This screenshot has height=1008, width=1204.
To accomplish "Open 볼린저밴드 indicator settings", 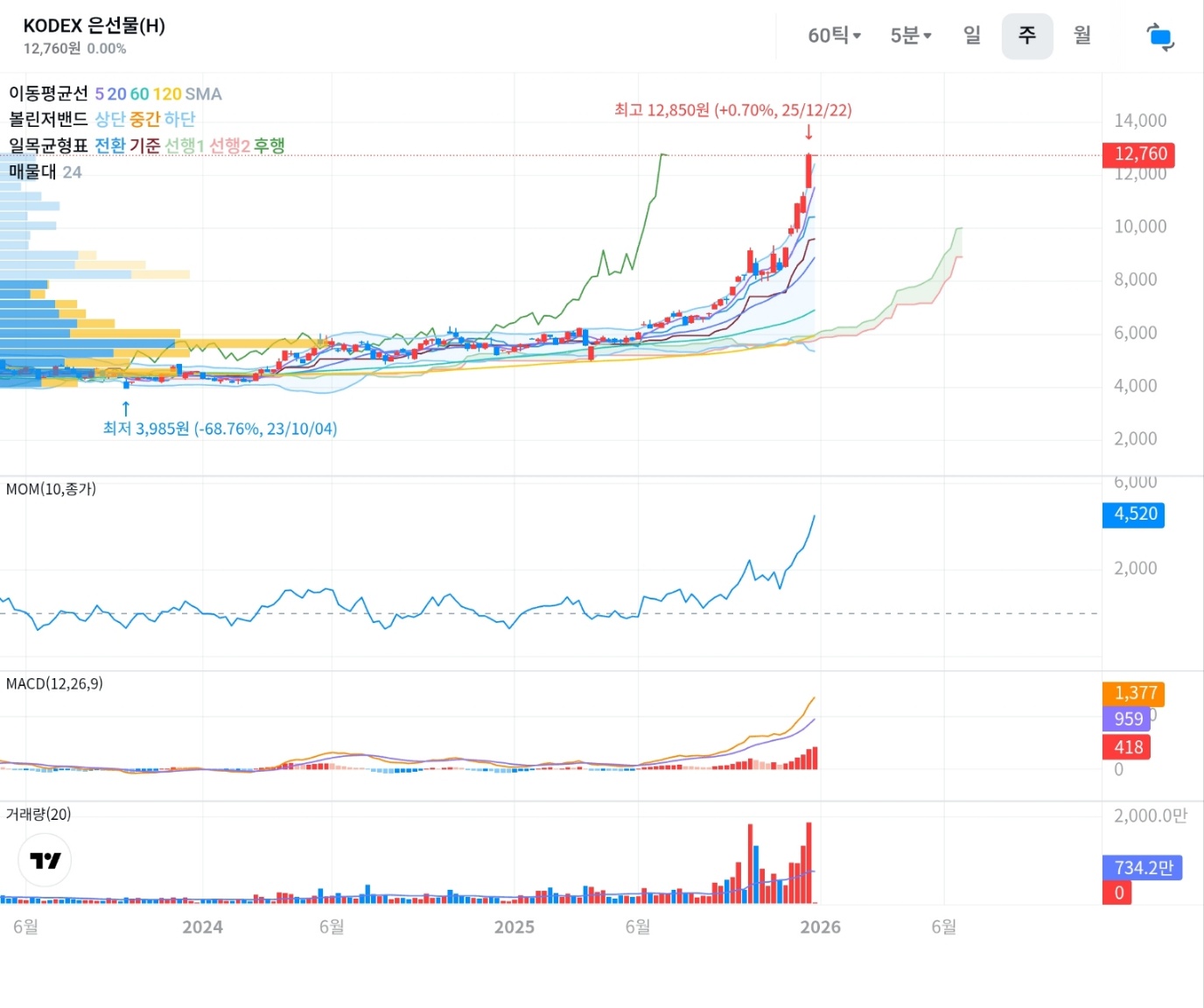I will pyautogui.click(x=49, y=119).
